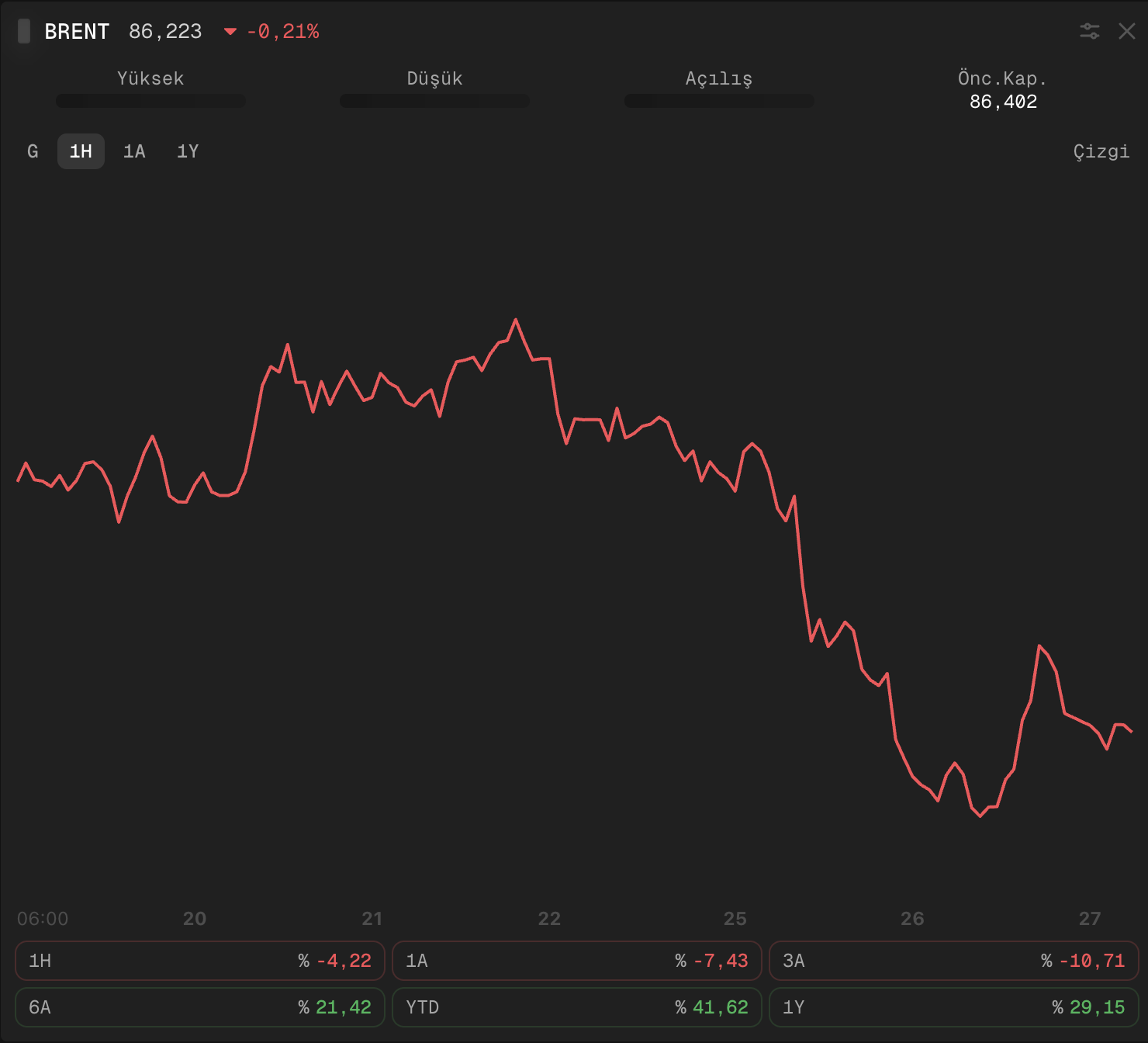Open the chart settings sliders icon
Screen dimensions: 1148x1043
1090,31
